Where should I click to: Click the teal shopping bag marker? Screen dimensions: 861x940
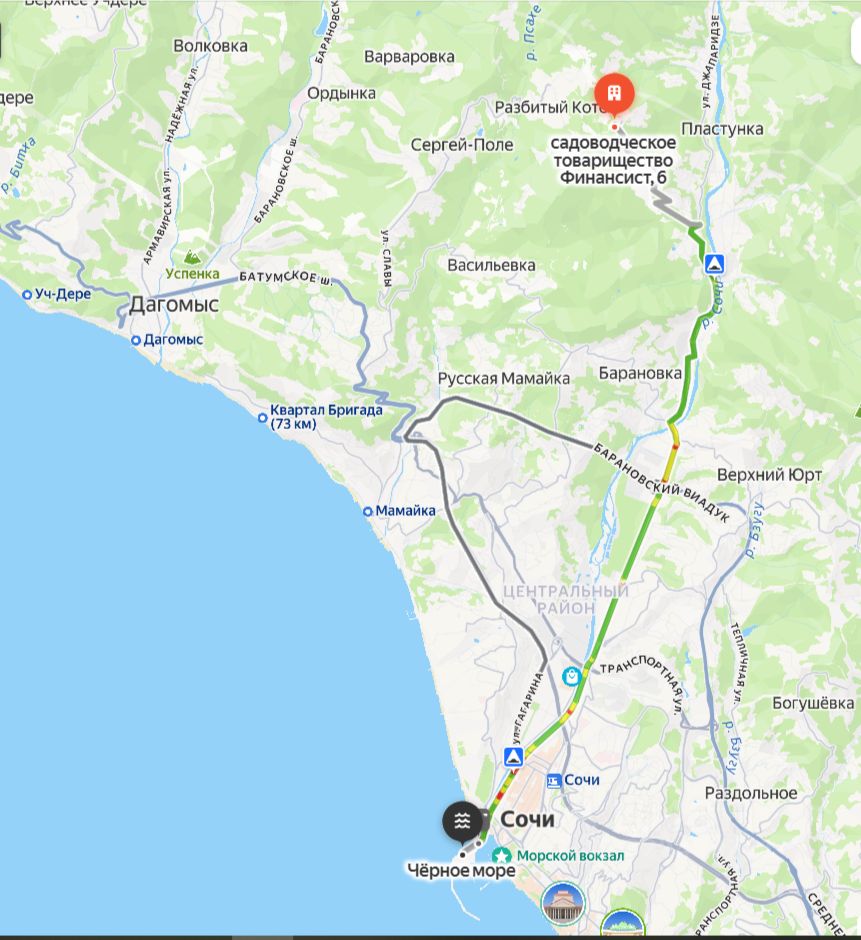click(571, 676)
